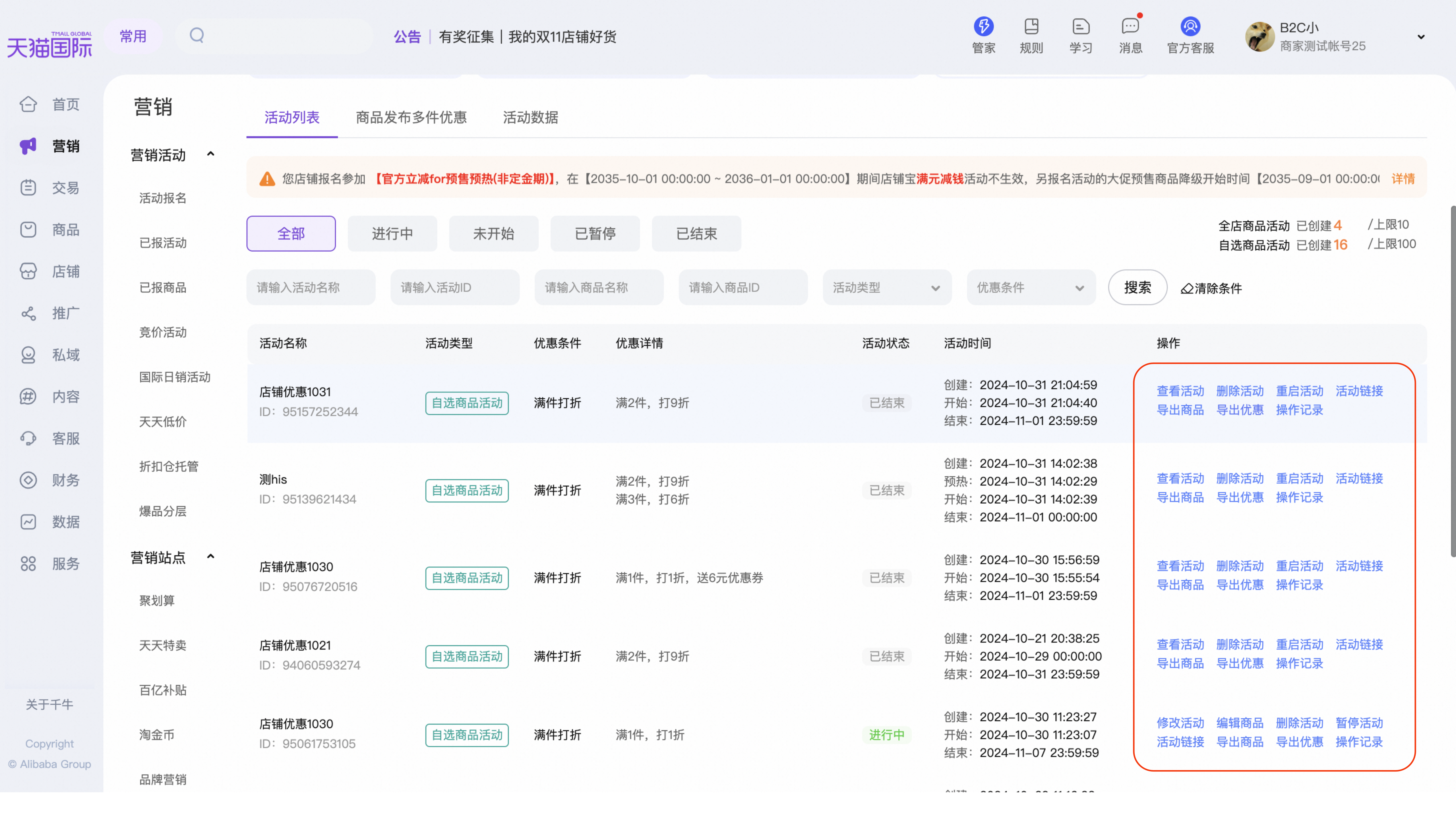Click the page vertical scrollbar
Viewport: 1456px width, 819px height.
(1453, 382)
